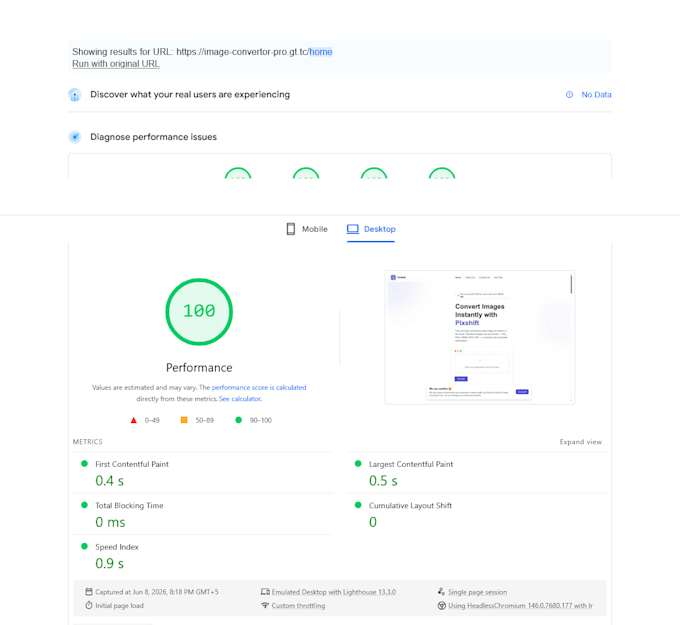680x625 pixels.
Task: Click the desktop laptop icon
Action: tap(353, 229)
